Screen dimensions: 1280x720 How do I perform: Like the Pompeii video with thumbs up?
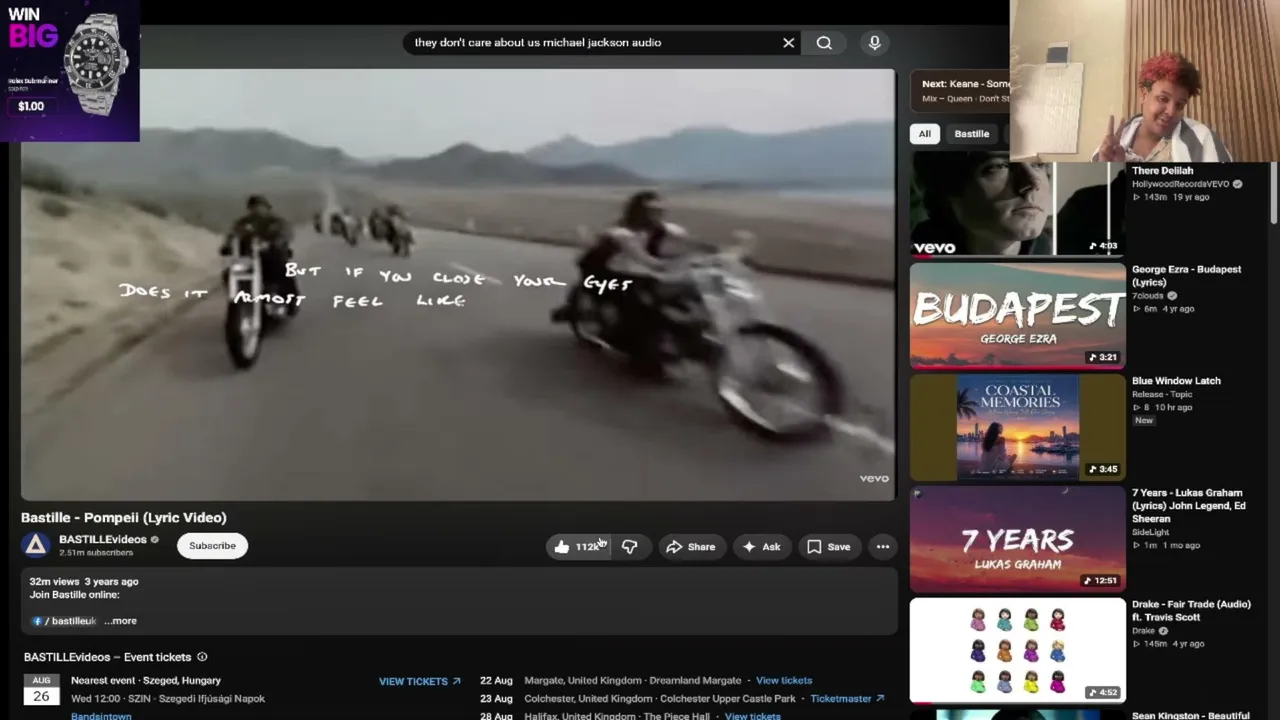577,547
